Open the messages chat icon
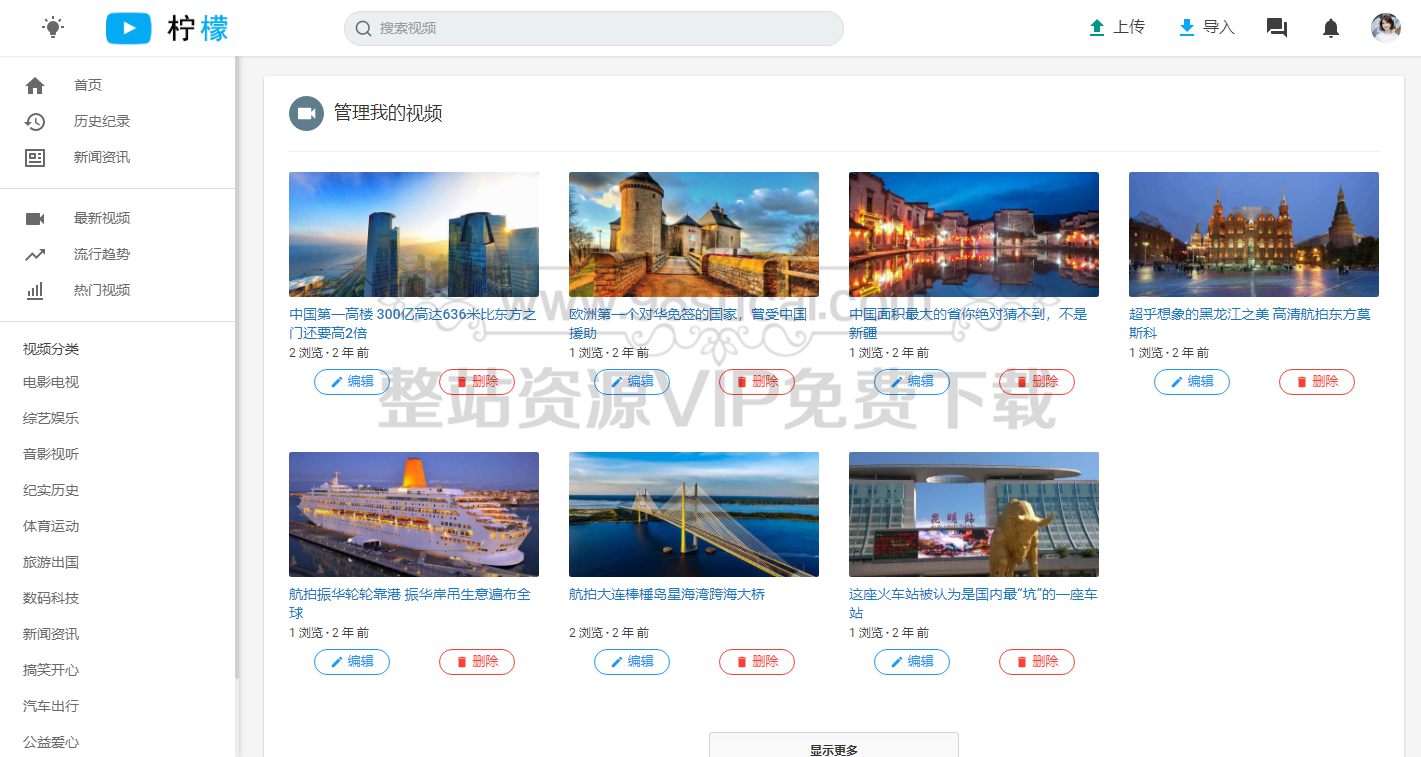Viewport: 1421px width, 757px height. [1276, 28]
